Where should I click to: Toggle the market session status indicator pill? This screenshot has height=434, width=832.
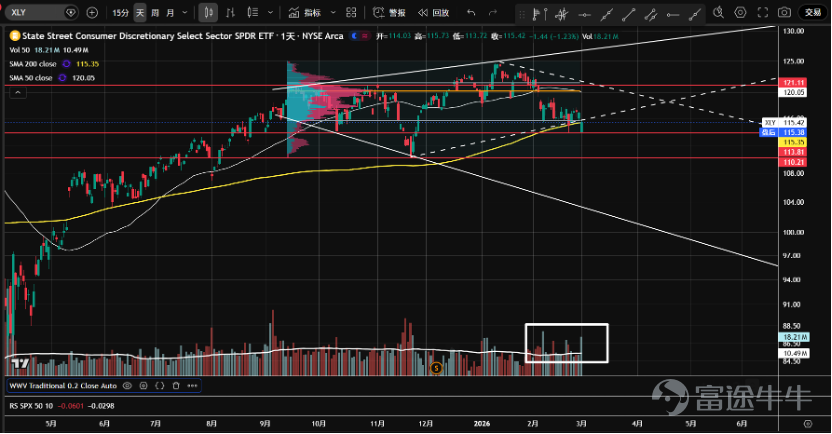coord(360,36)
